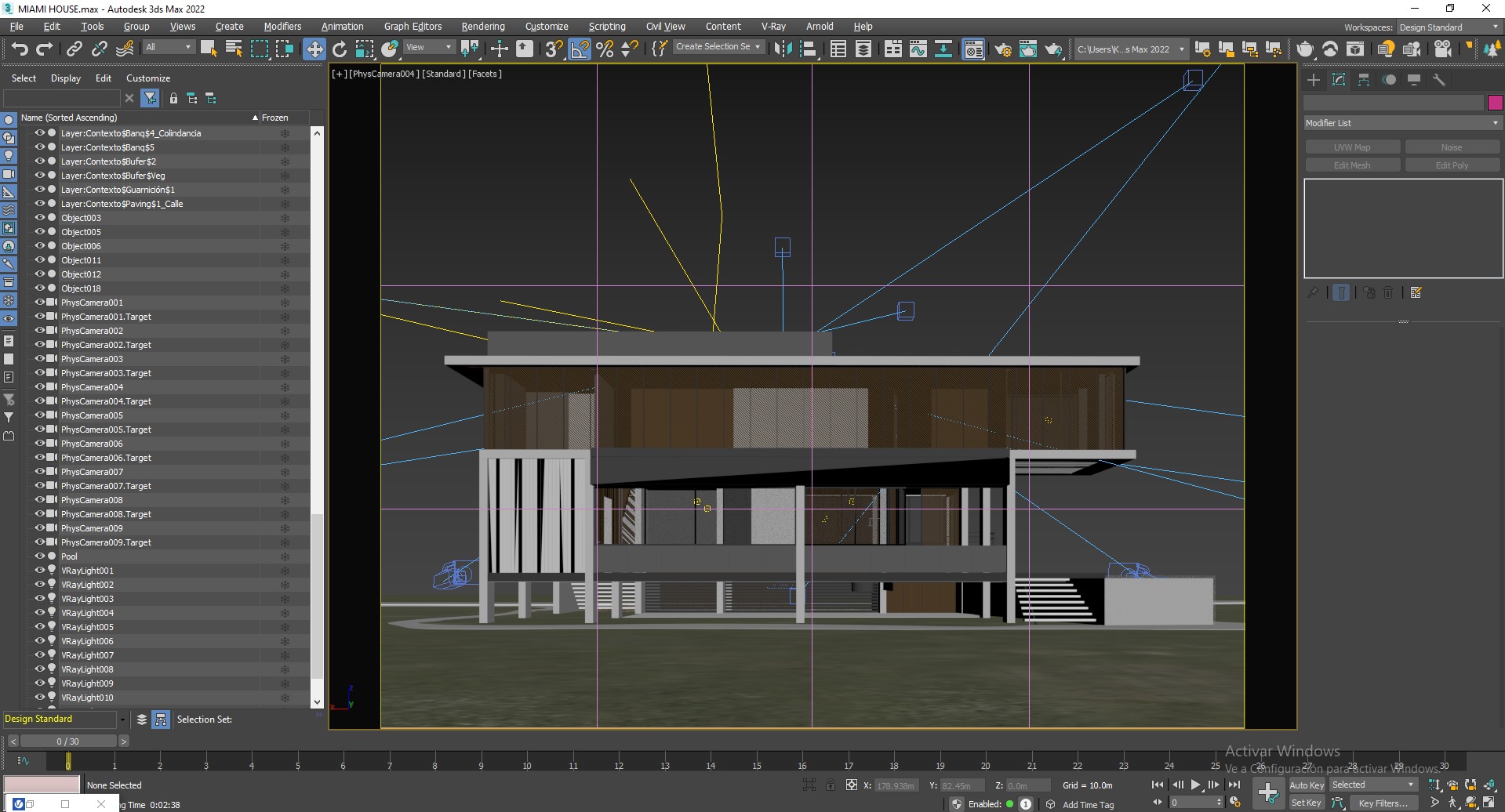Undo the last action with the Undo icon

point(20,49)
